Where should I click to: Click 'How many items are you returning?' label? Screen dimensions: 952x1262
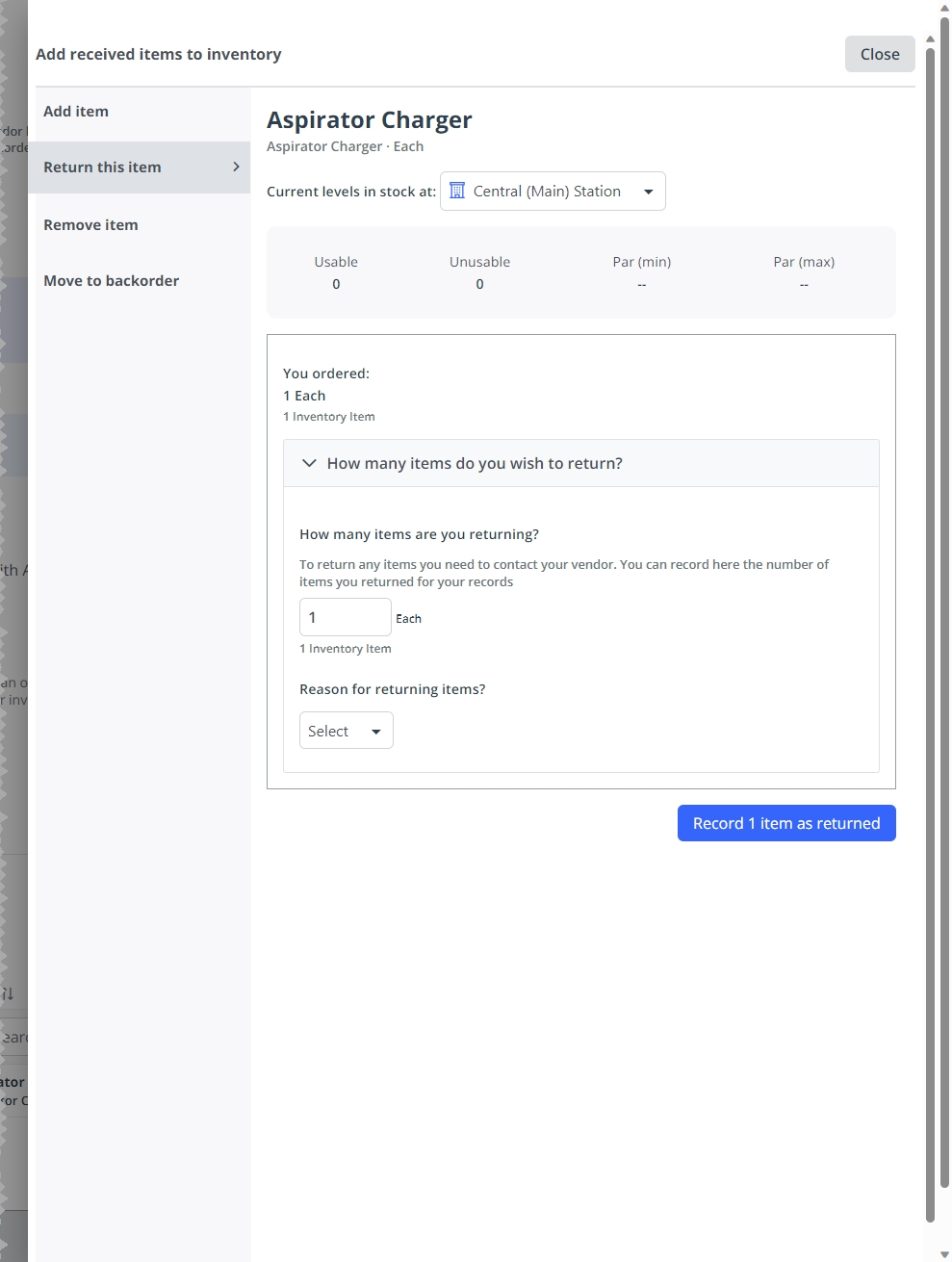click(419, 534)
